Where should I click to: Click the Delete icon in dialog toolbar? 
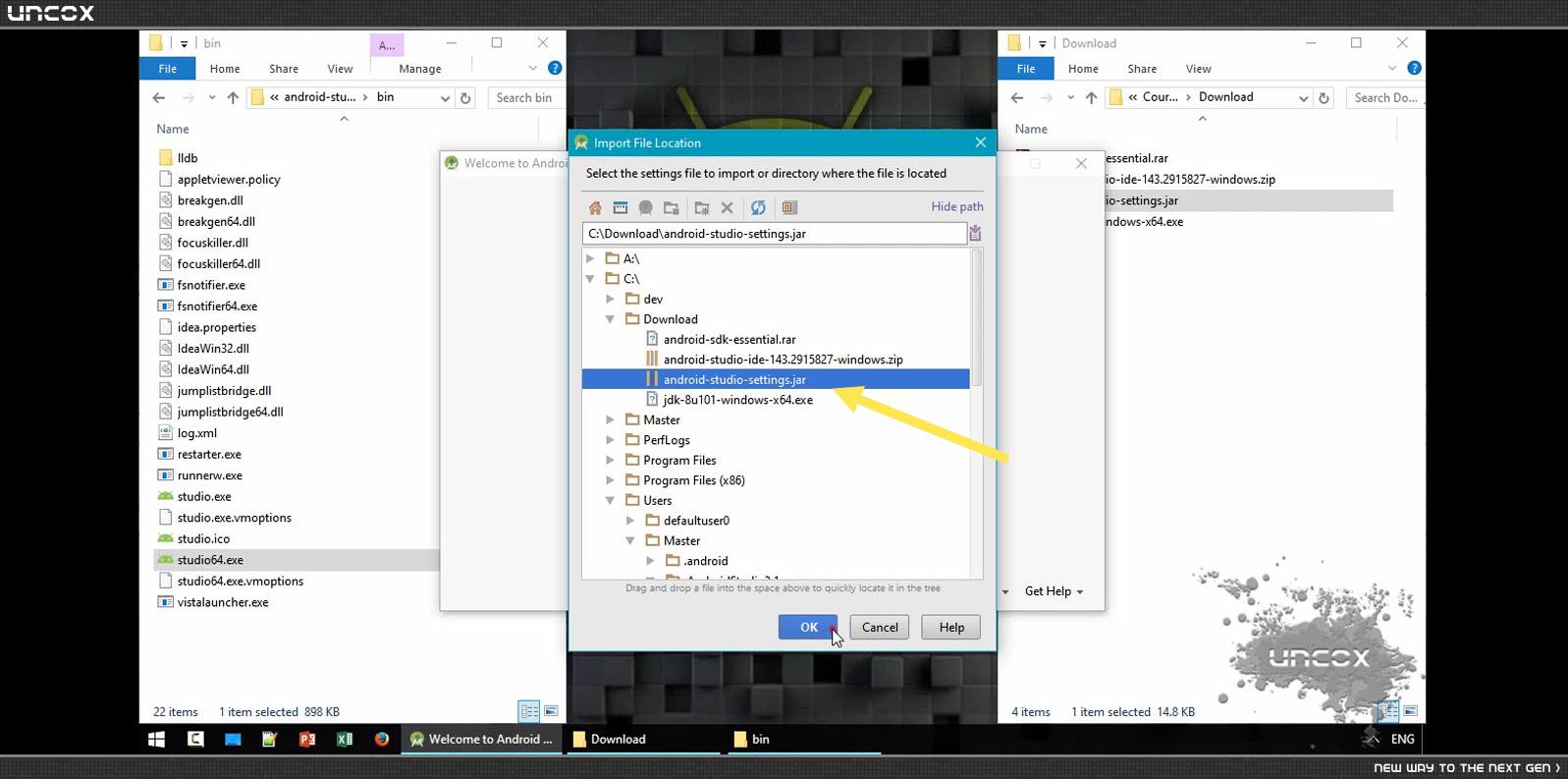728,207
